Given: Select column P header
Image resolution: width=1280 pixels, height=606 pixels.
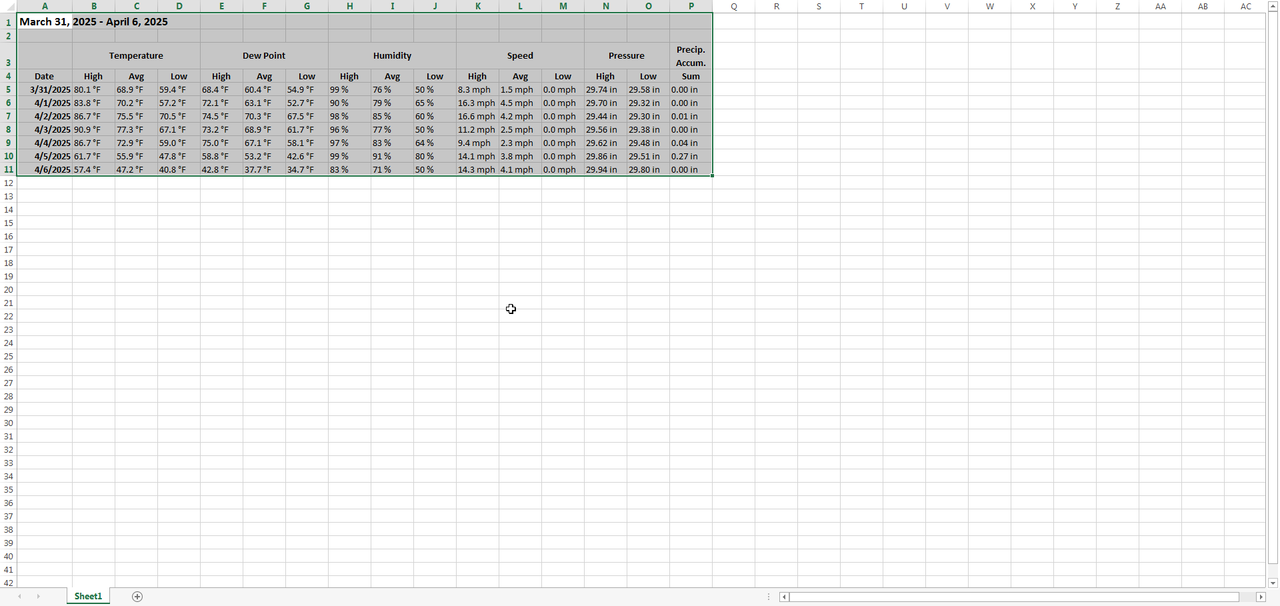Looking at the screenshot, I should (691, 6).
